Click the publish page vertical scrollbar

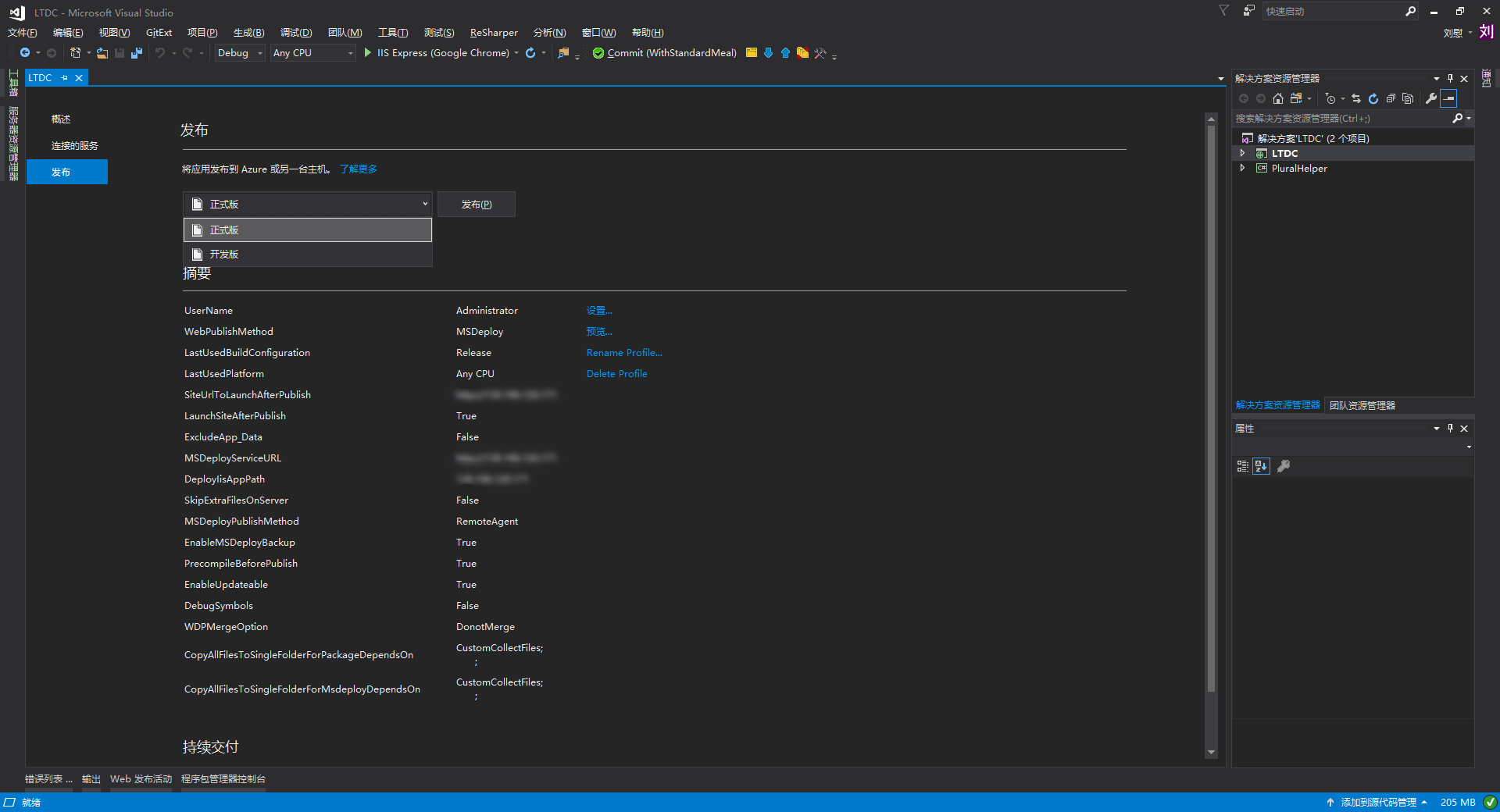tap(1211, 408)
